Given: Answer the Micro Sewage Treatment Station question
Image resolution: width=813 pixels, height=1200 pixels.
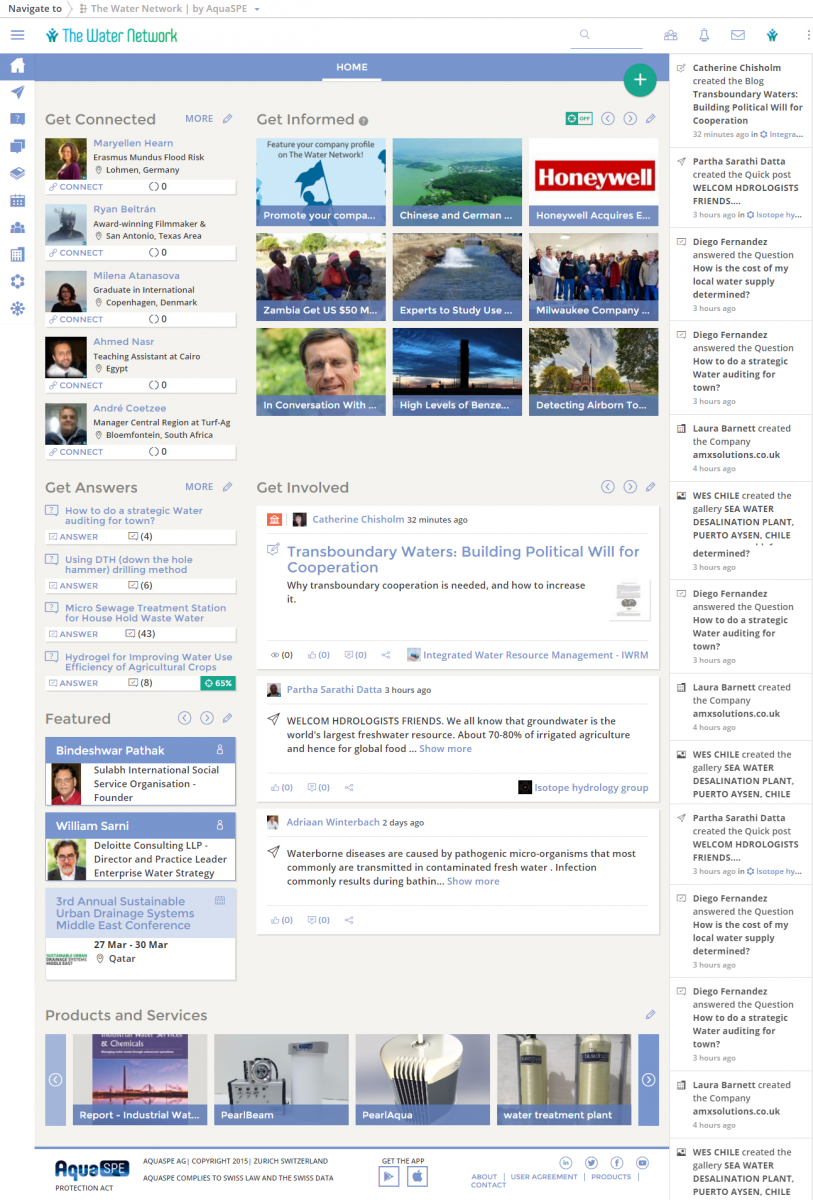Looking at the screenshot, I should pos(74,634).
